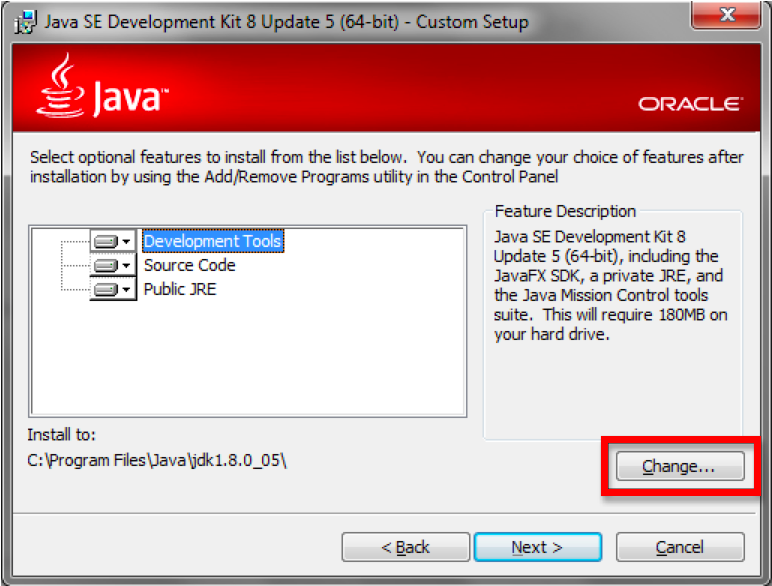Click the 'Install to:' label
Viewport: 772px width, 586px height.
(62, 435)
